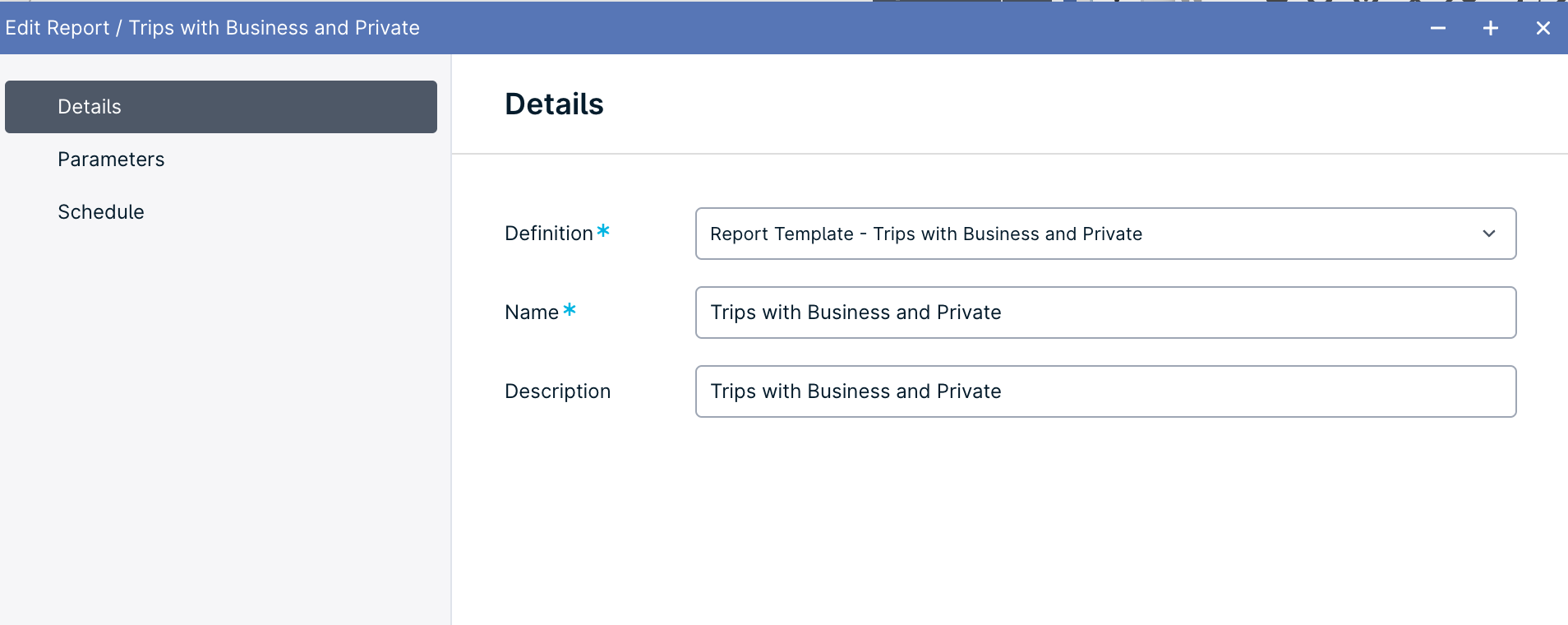Click the Description field label
Image resolution: width=1568 pixels, height=625 pixels.
pos(558,391)
